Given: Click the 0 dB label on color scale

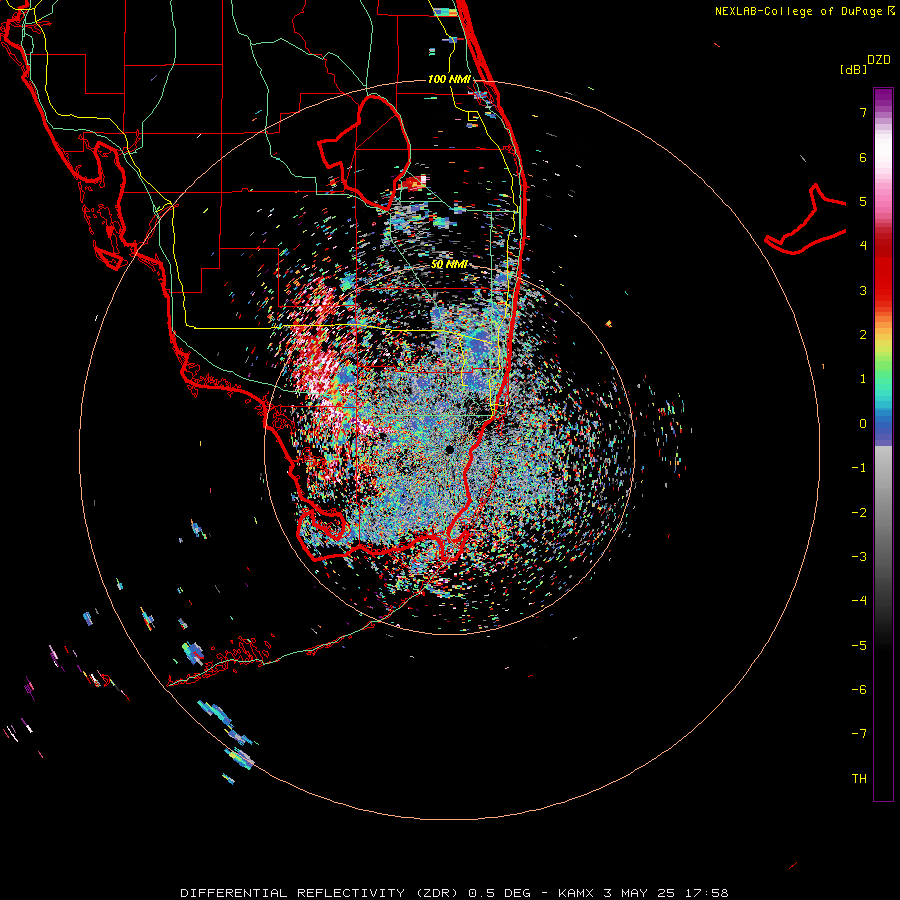Looking at the screenshot, I should tap(863, 424).
